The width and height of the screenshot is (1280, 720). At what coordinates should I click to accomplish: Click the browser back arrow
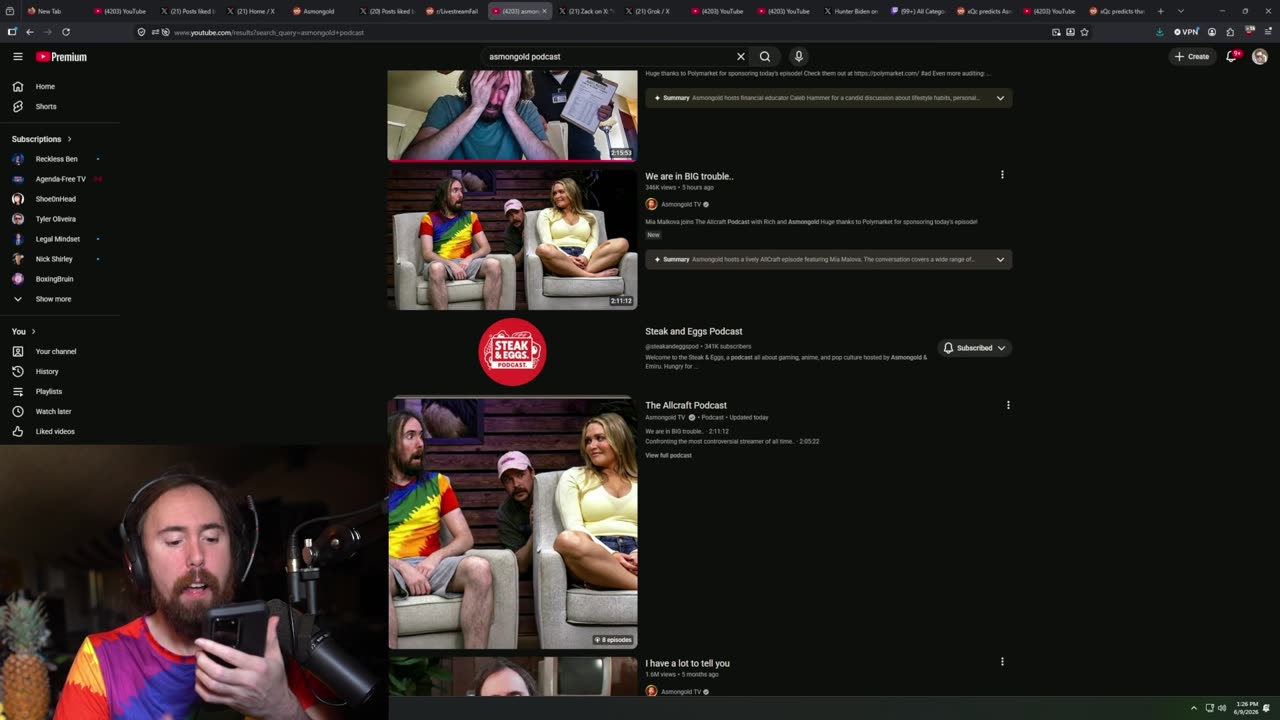(x=29, y=32)
